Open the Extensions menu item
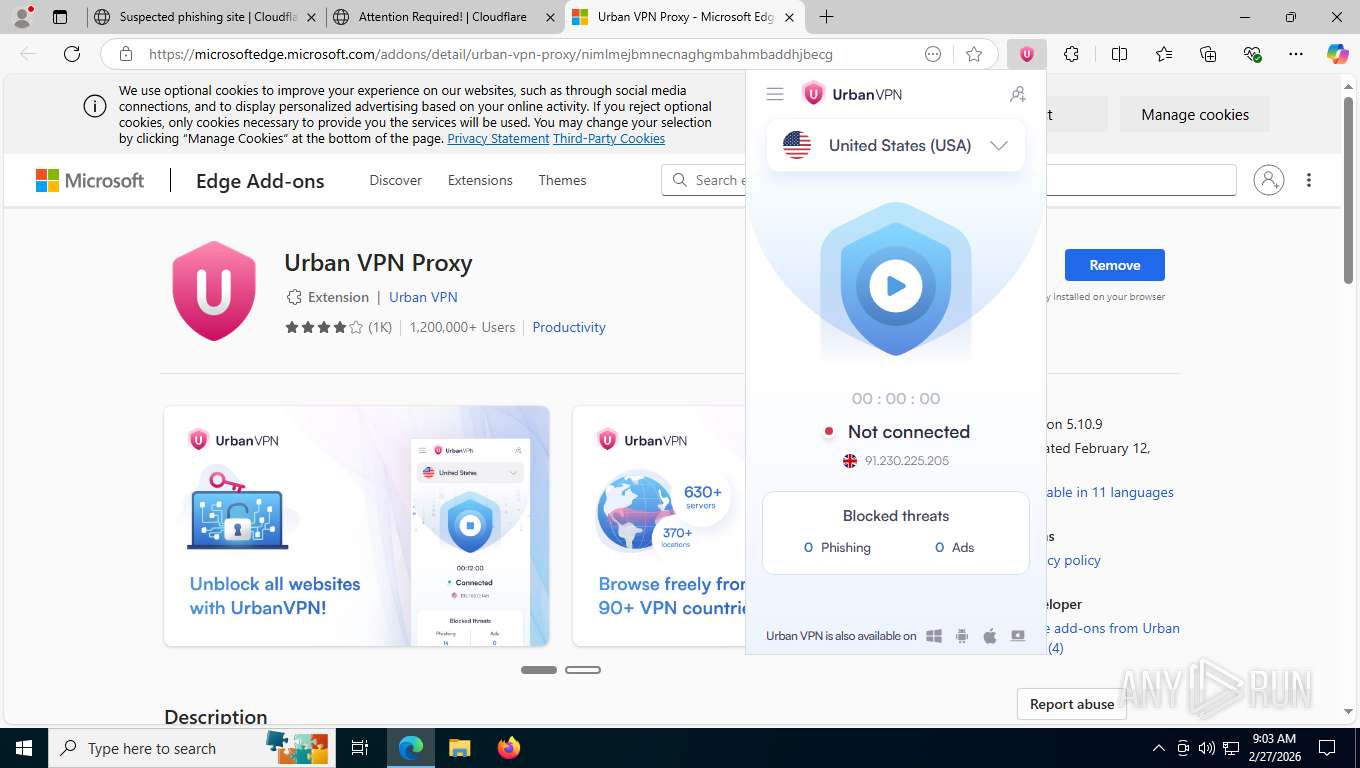 click(480, 180)
